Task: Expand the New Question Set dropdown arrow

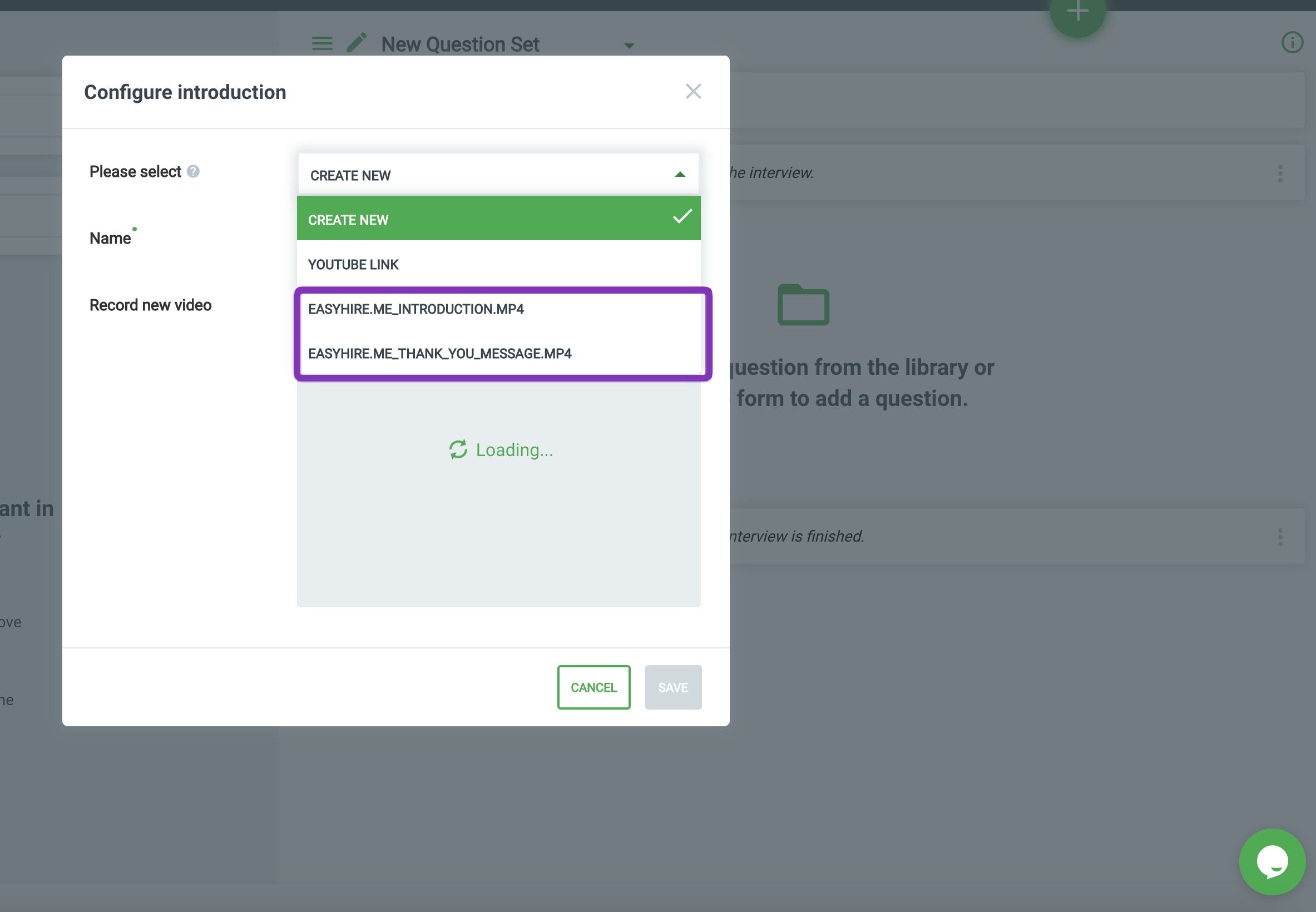Action: 629,46
